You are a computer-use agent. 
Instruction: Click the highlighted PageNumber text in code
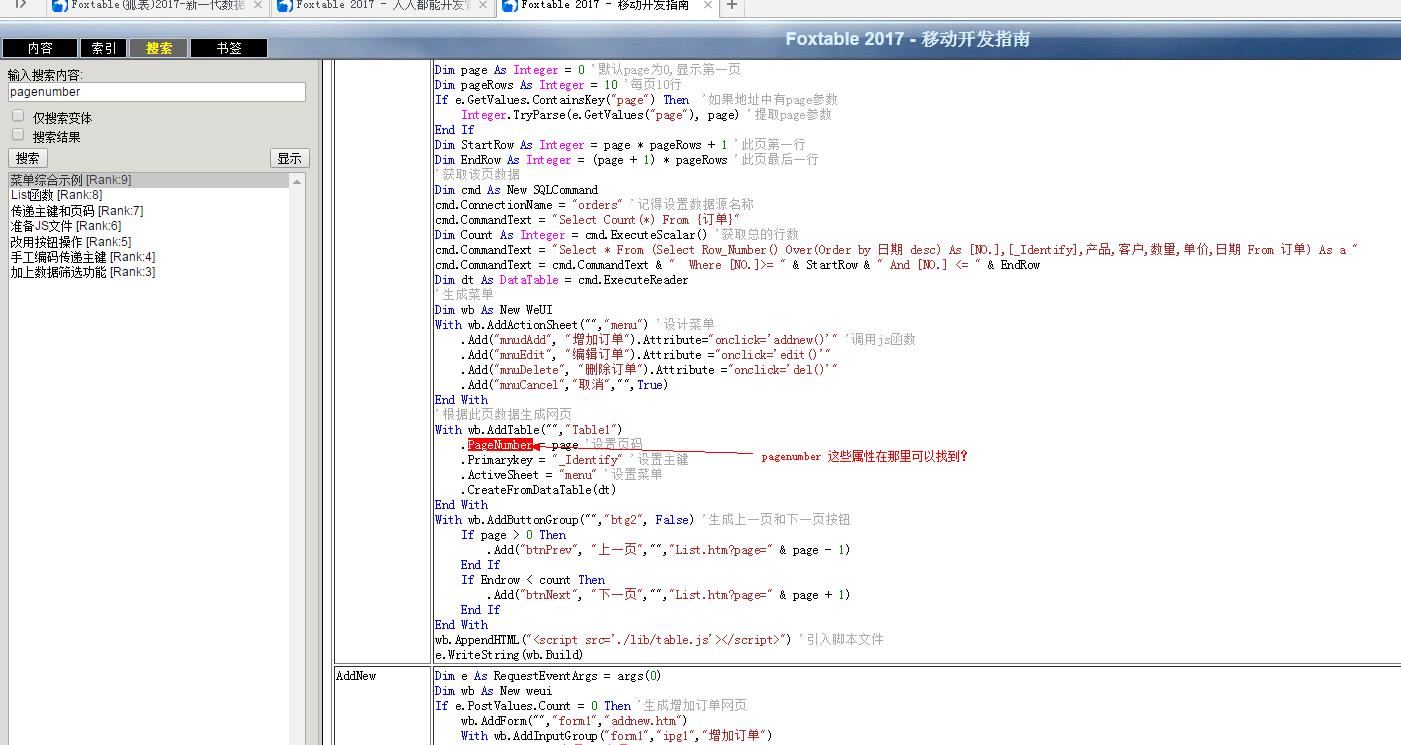(500, 445)
